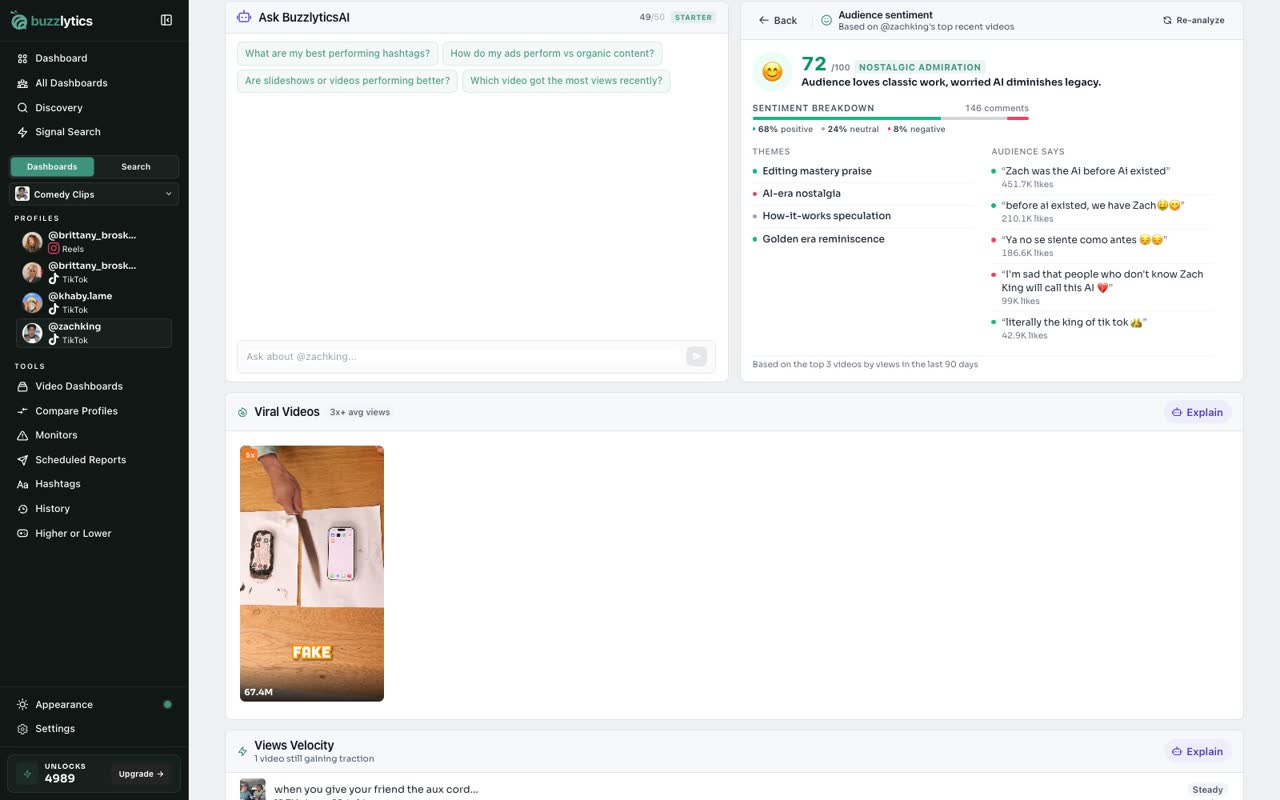Click 'AI-era nostalgia' theme
Image resolution: width=1280 pixels, height=800 pixels.
click(x=801, y=193)
